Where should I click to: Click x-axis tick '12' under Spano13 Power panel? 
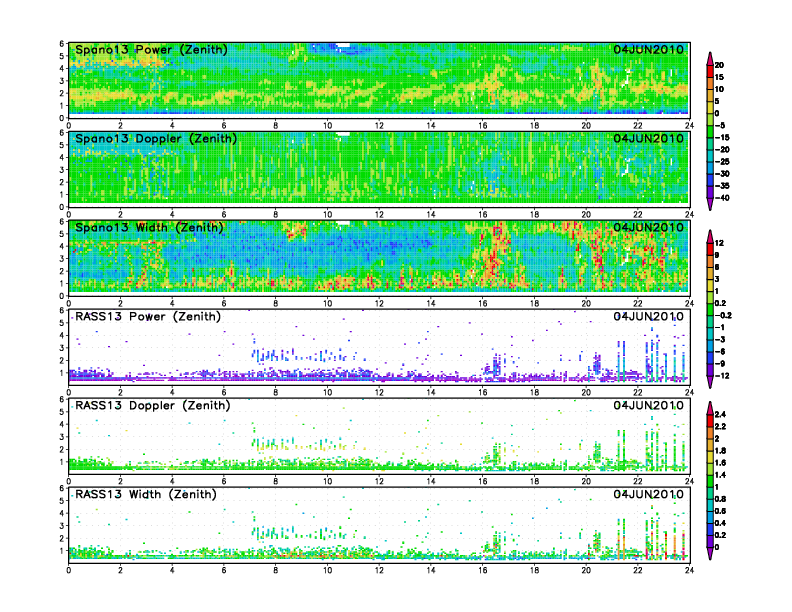pos(379,126)
